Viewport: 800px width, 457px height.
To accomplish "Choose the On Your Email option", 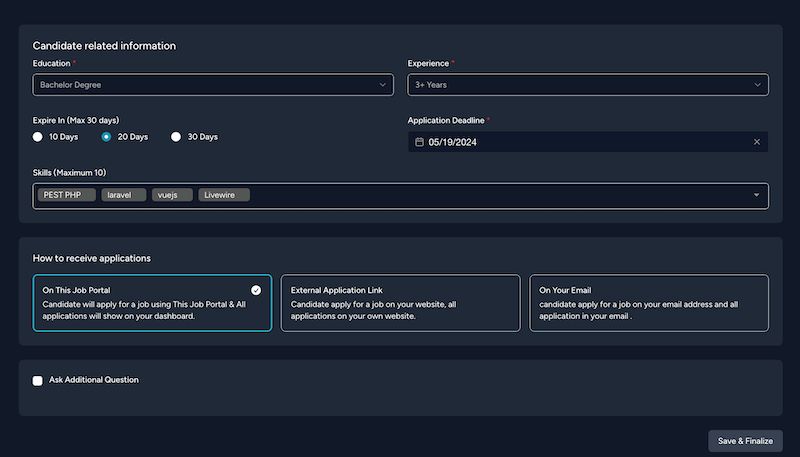I will click(x=649, y=303).
